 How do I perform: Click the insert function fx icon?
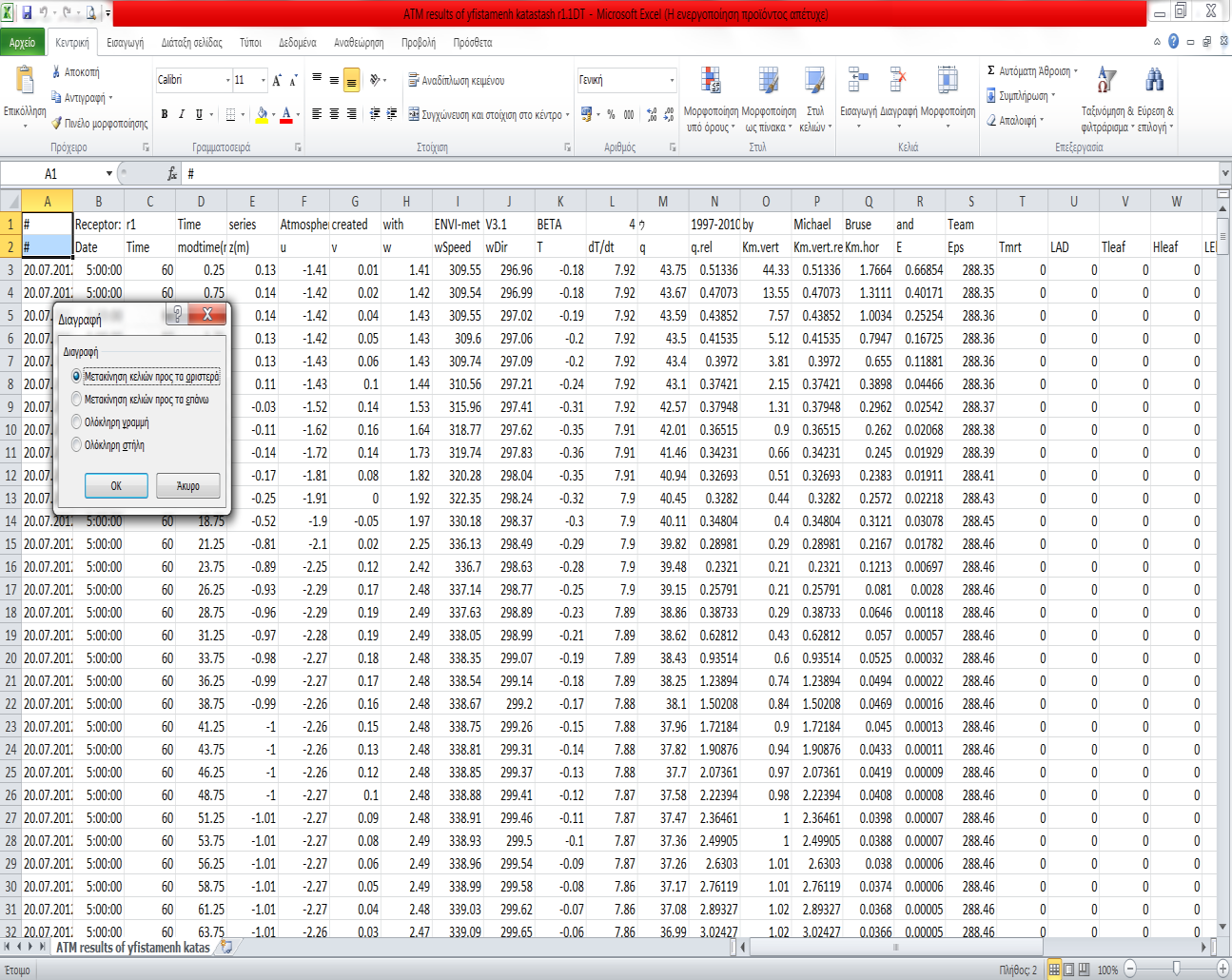pos(172,173)
